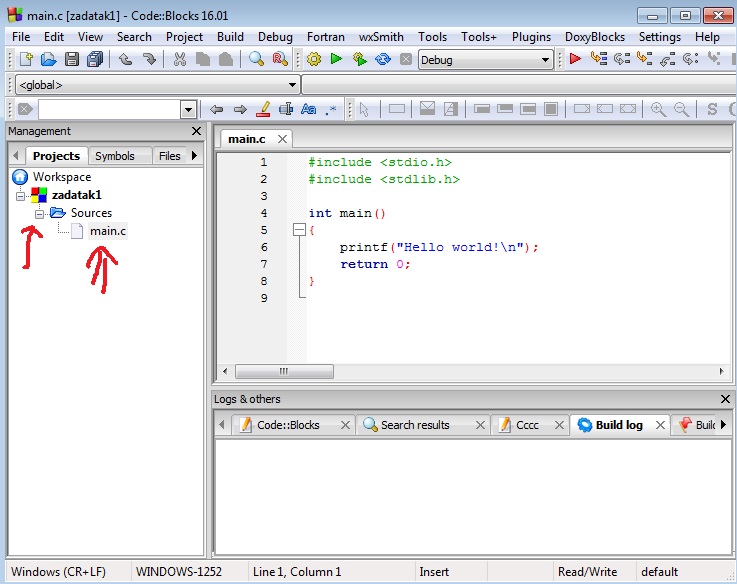Screen dimensions: 737x584
Task: Select the Projects tab
Action: [56, 156]
